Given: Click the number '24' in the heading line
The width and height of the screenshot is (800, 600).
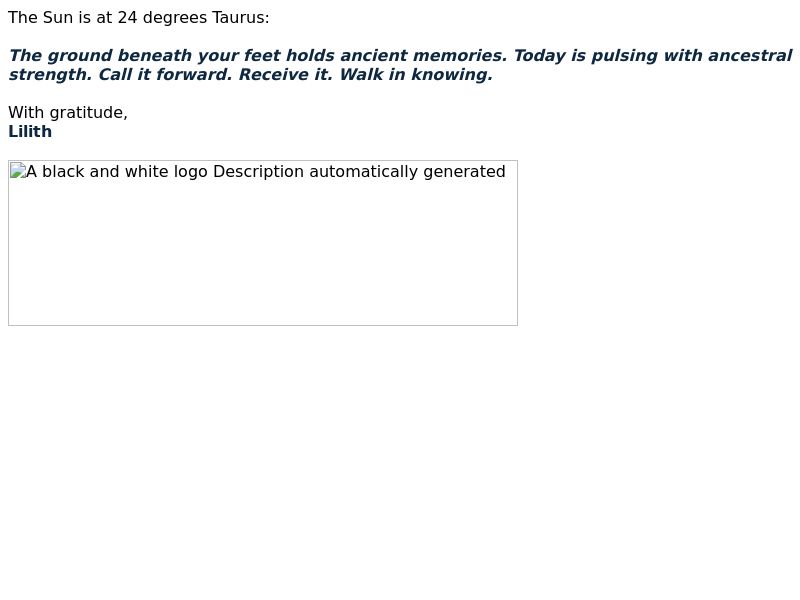Looking at the screenshot, I should (x=128, y=18).
